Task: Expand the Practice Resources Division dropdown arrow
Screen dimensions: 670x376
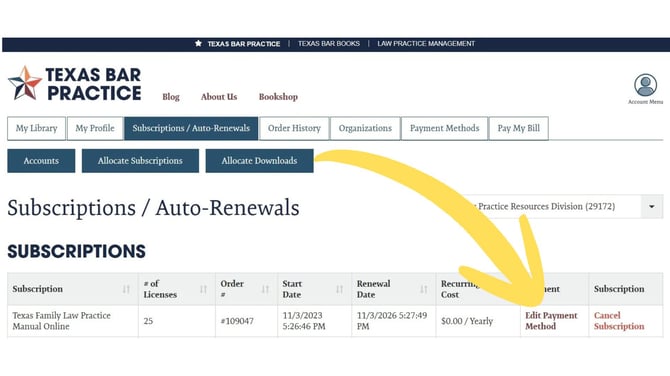Action: [x=652, y=206]
